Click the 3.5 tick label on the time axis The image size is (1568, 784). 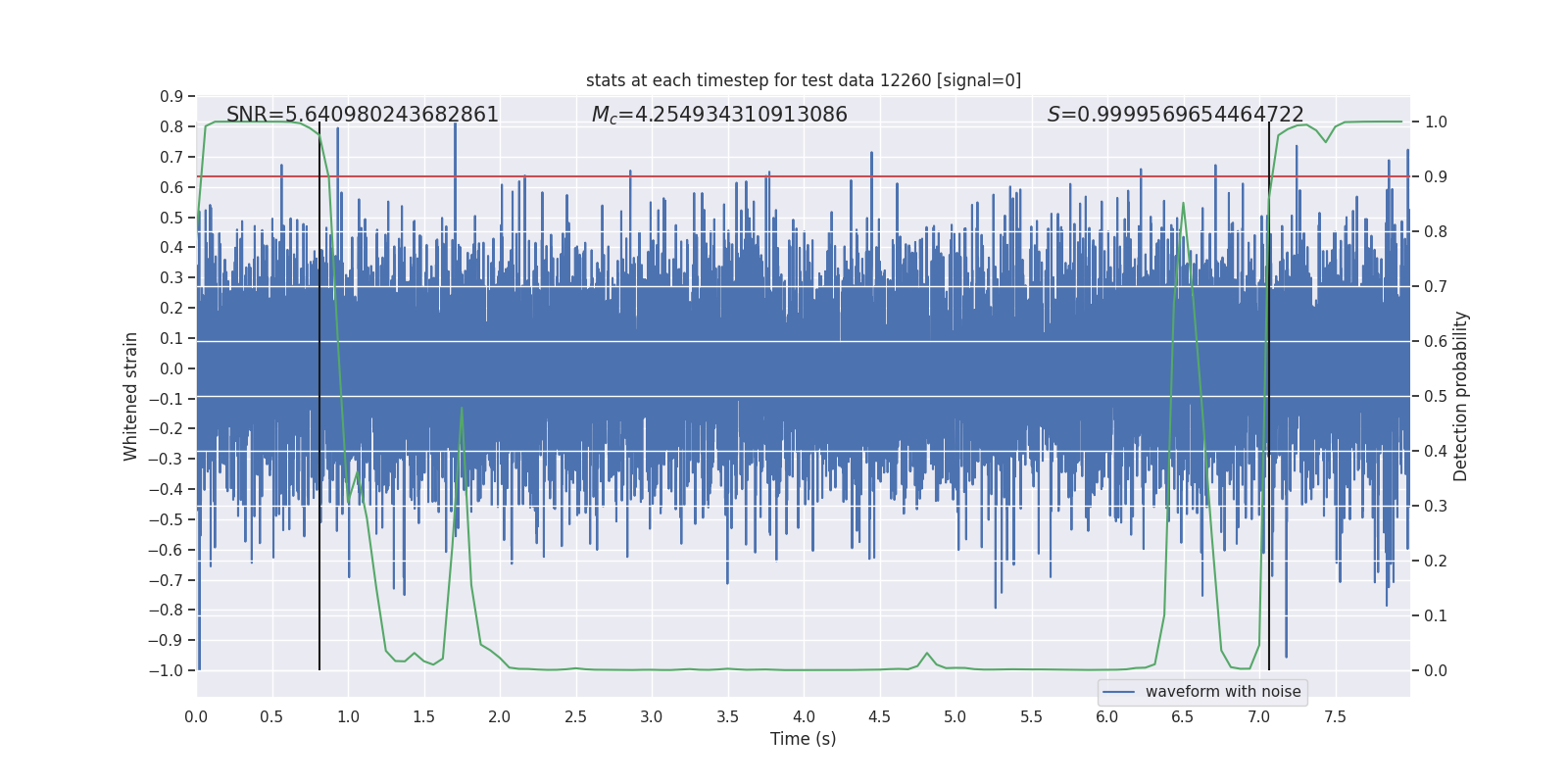pos(727,716)
